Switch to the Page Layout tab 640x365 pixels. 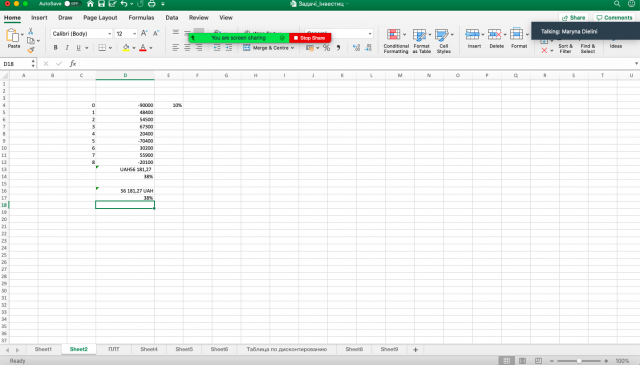tap(100, 18)
